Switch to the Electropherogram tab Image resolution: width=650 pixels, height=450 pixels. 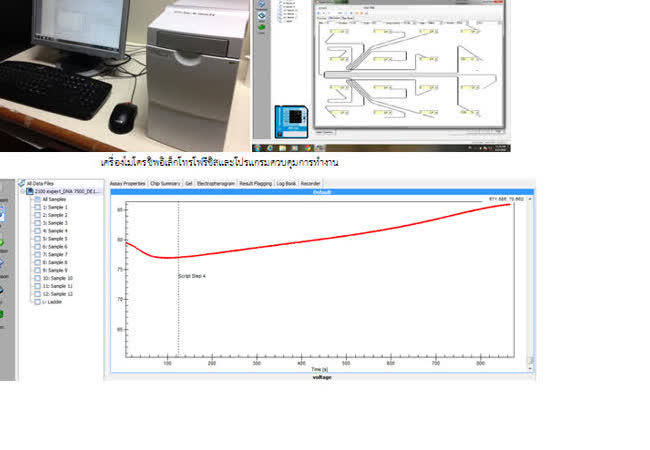[x=216, y=184]
